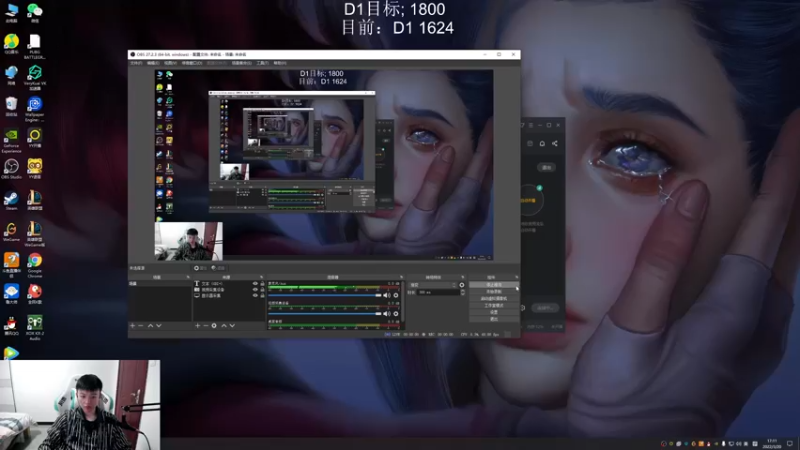This screenshot has width=800, height=450.
Task: Adjust the transition duration stepper arrows
Action: click(x=463, y=292)
